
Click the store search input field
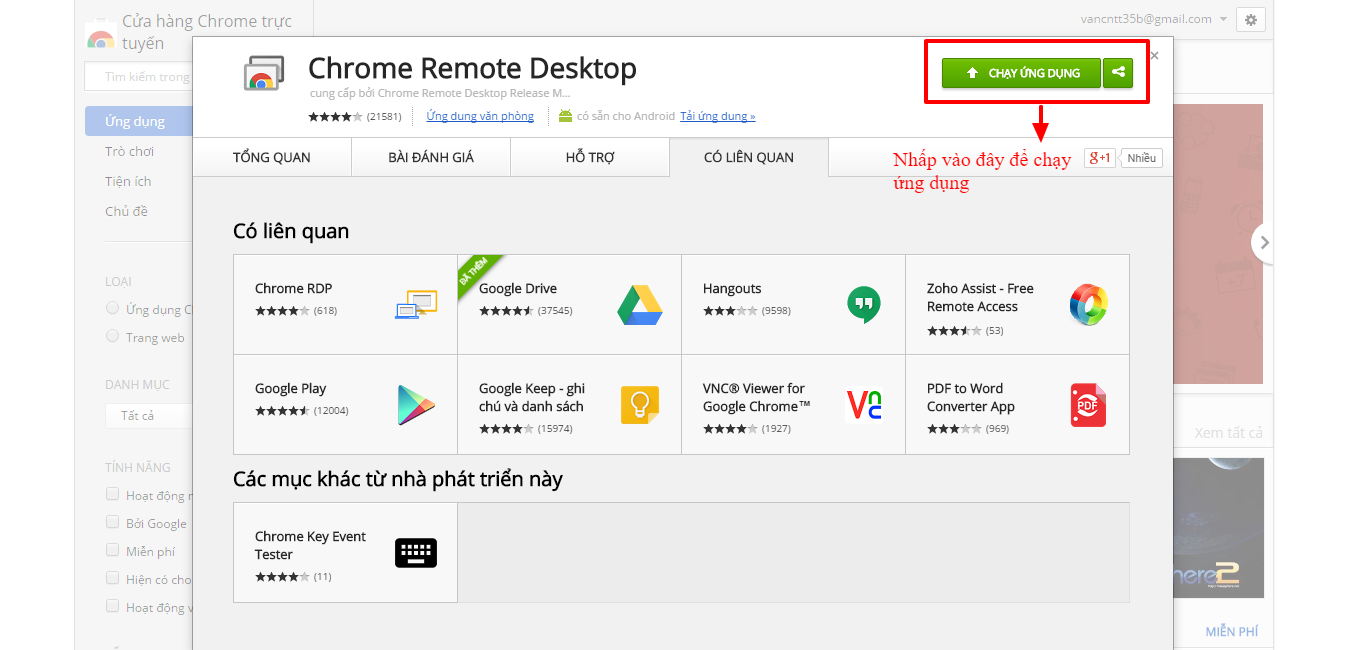click(138, 76)
